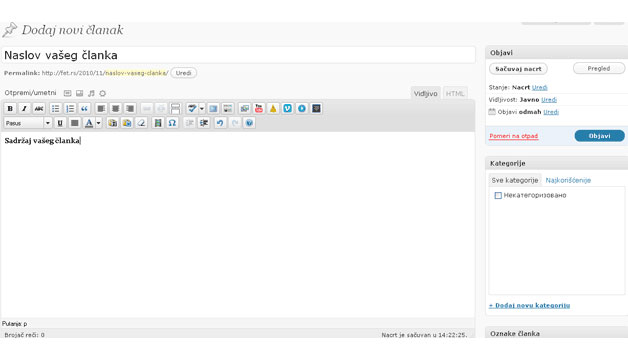The height and width of the screenshot is (361, 628).
Task: Edit Vidljivost visibility via Uredi
Action: coord(549,100)
